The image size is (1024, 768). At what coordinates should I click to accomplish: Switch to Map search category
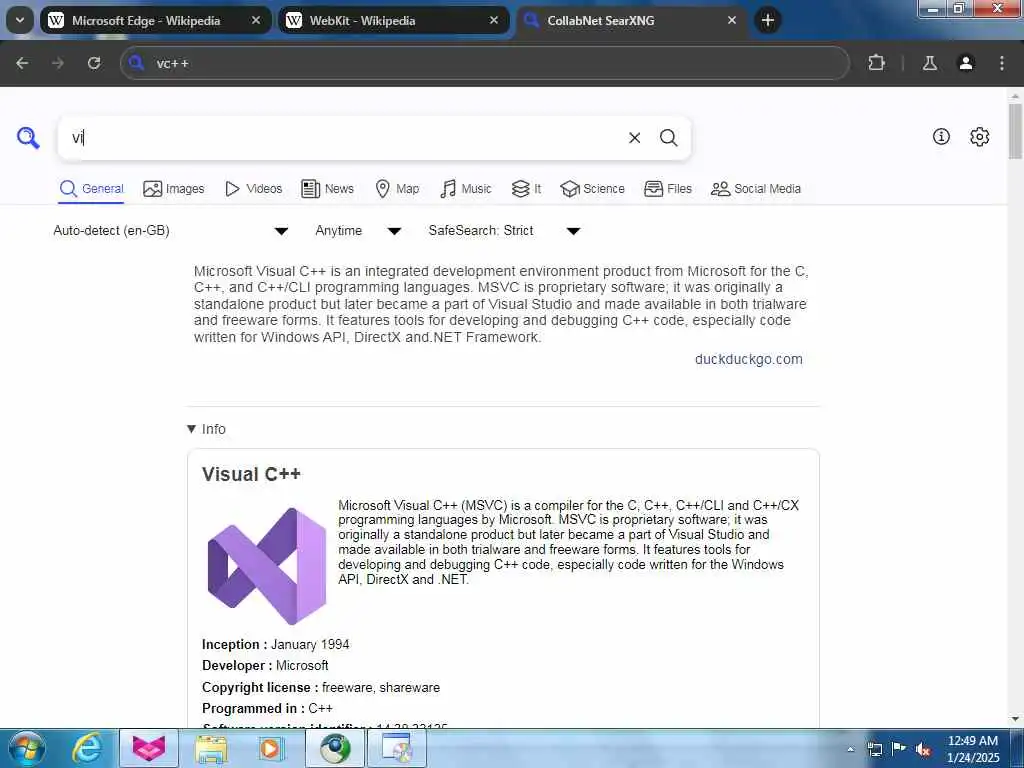click(x=397, y=189)
